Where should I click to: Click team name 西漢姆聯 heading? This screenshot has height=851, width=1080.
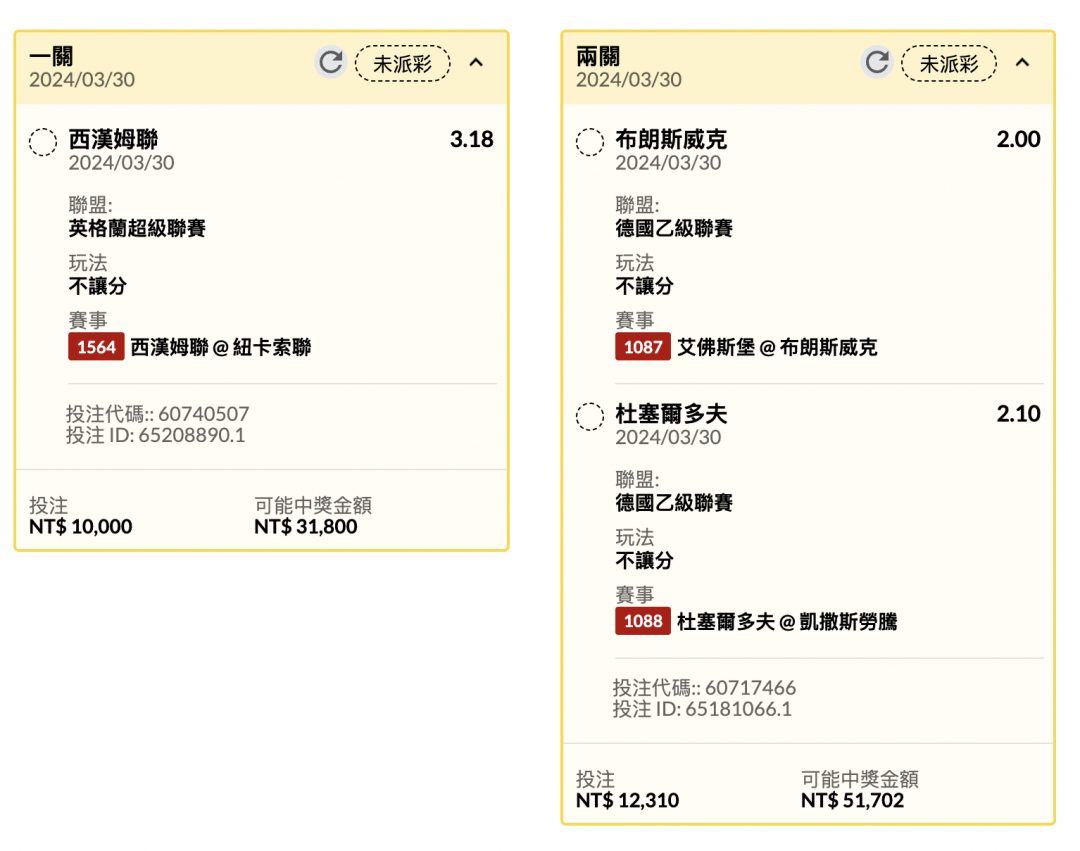[x=113, y=140]
